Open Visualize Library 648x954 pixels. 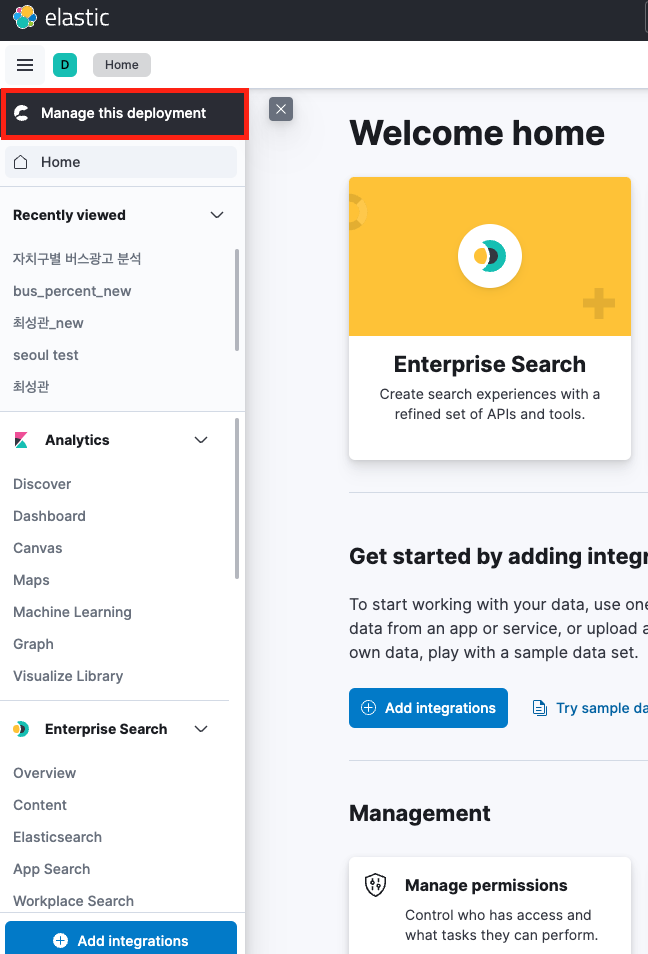tap(68, 676)
